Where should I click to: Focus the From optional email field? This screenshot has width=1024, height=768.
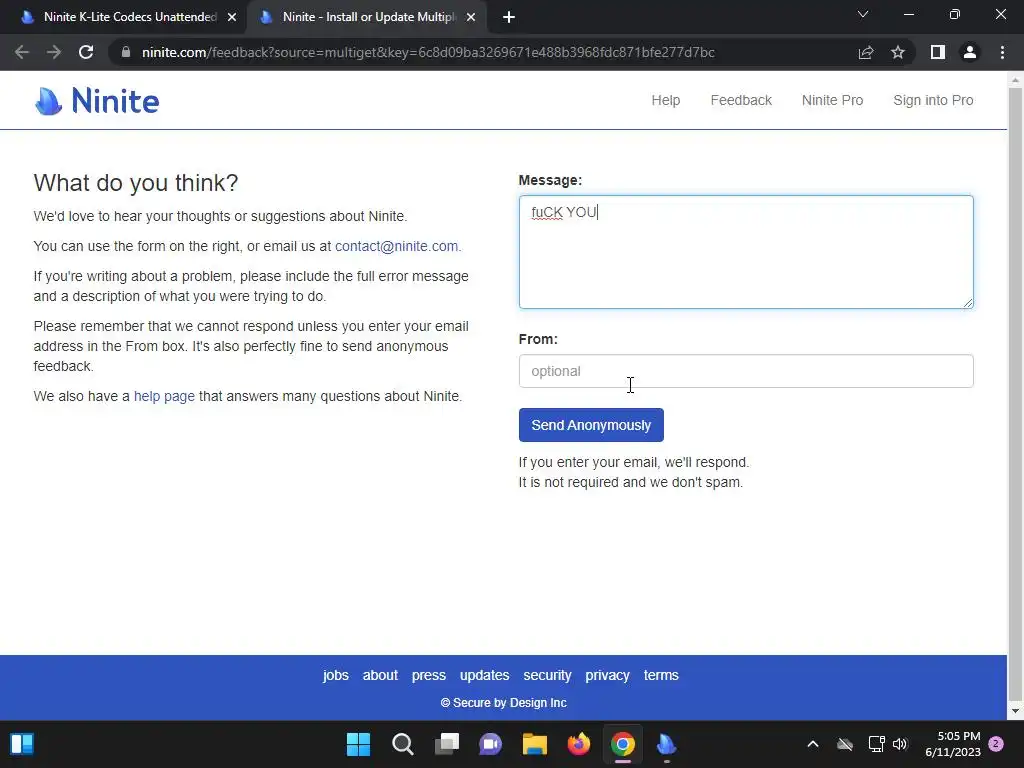pos(746,371)
